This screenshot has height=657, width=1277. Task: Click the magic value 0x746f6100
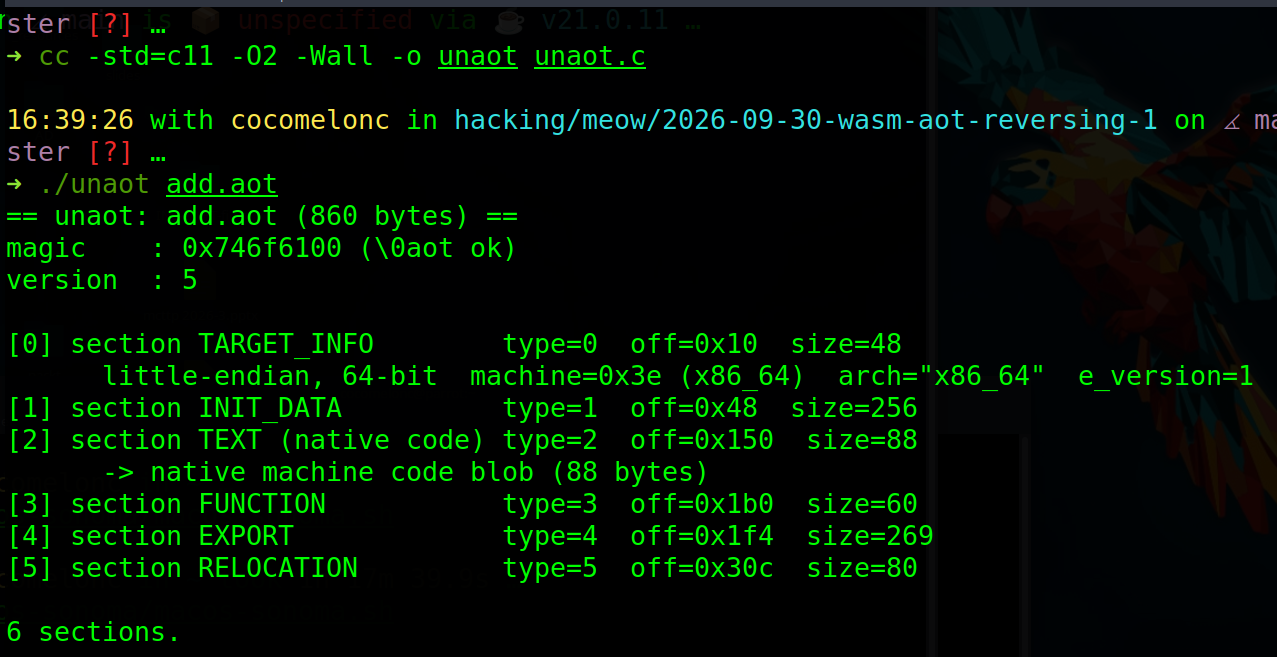tap(262, 249)
